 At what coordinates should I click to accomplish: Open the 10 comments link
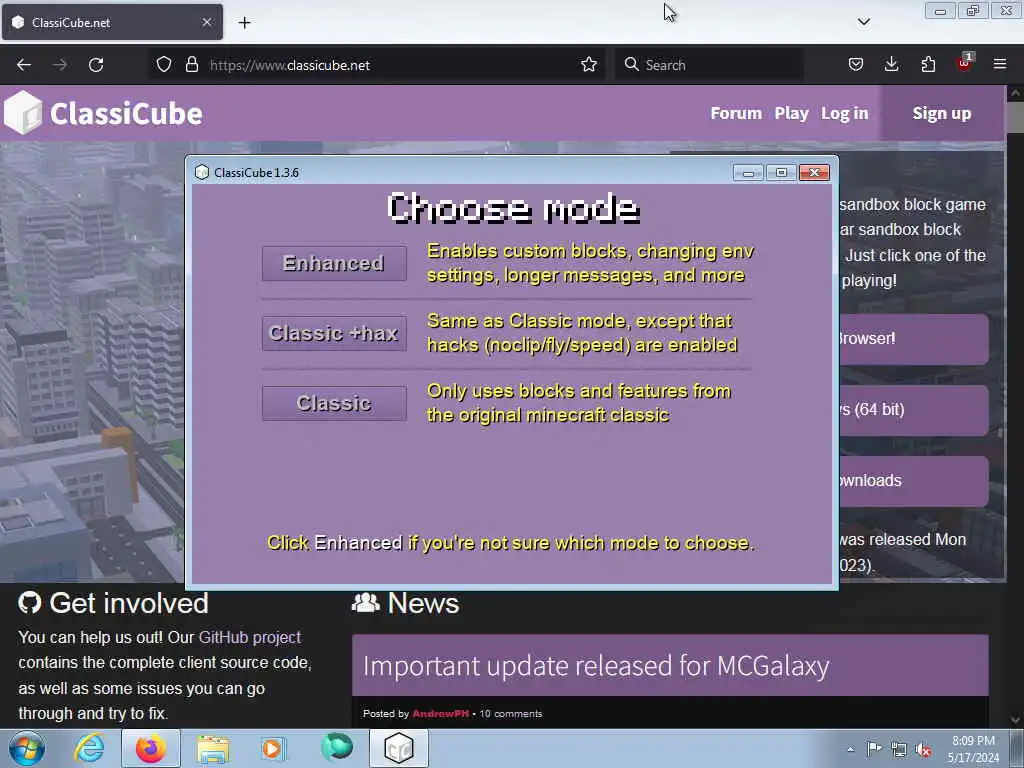[x=511, y=714]
